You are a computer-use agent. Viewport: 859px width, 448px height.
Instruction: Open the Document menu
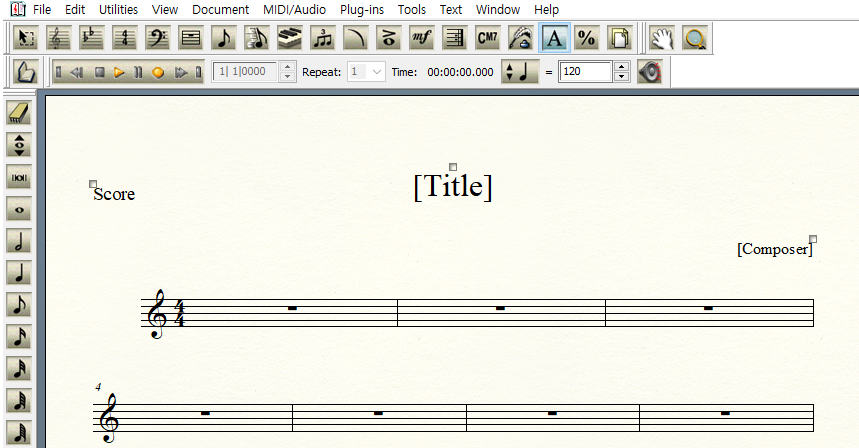click(x=220, y=9)
